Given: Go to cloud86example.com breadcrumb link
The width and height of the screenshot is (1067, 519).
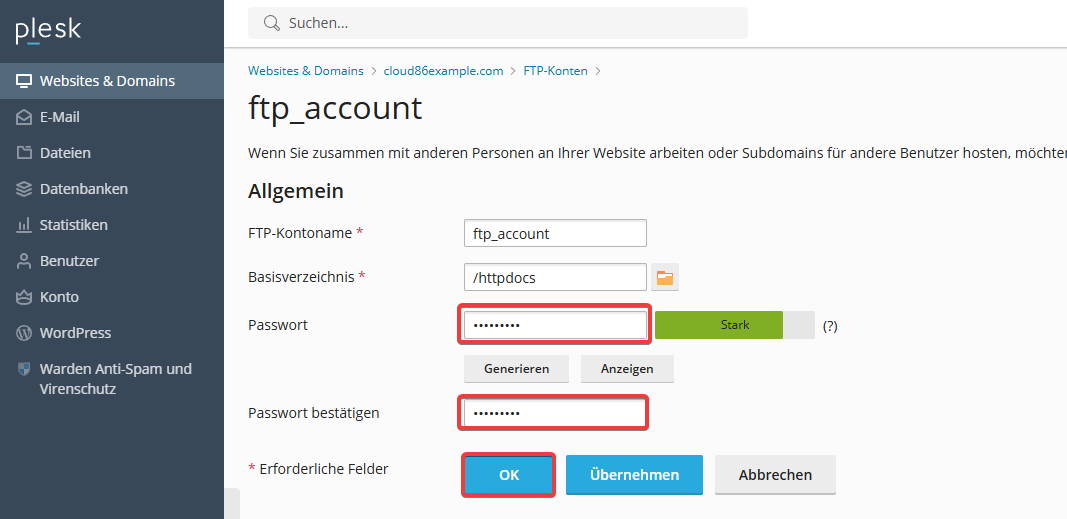Looking at the screenshot, I should click(x=443, y=71).
